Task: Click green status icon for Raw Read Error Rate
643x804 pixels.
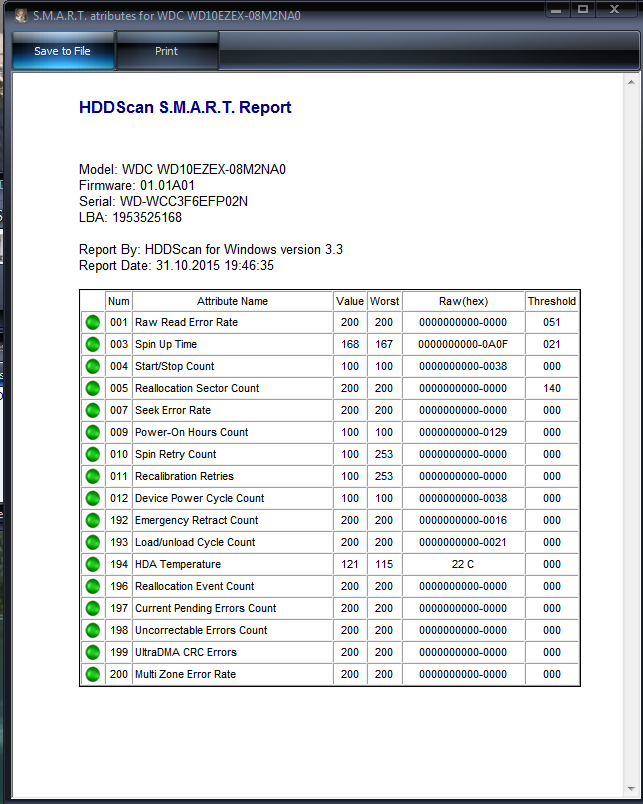Action: tap(93, 323)
